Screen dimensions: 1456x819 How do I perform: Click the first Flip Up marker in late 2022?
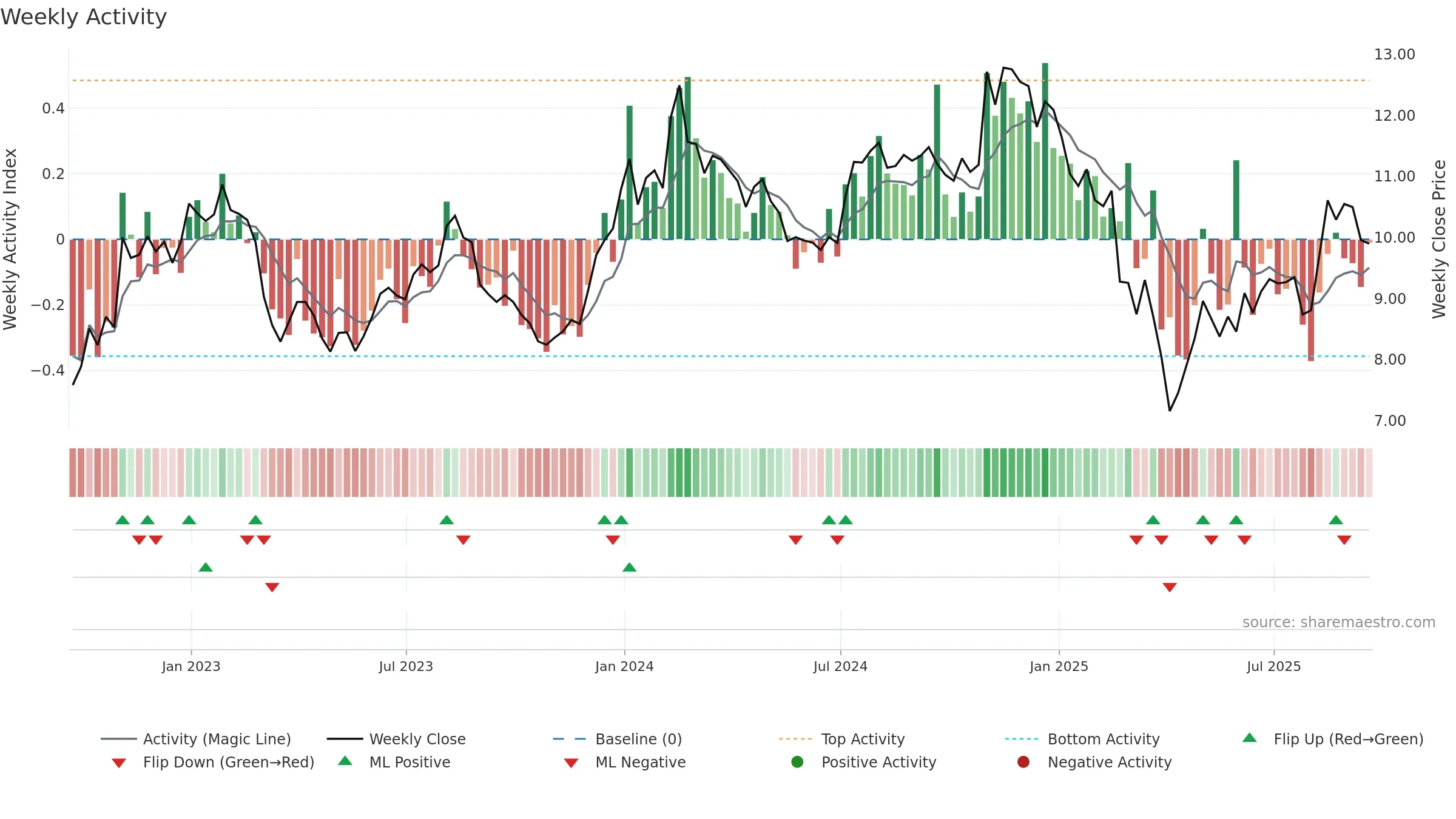[x=123, y=520]
